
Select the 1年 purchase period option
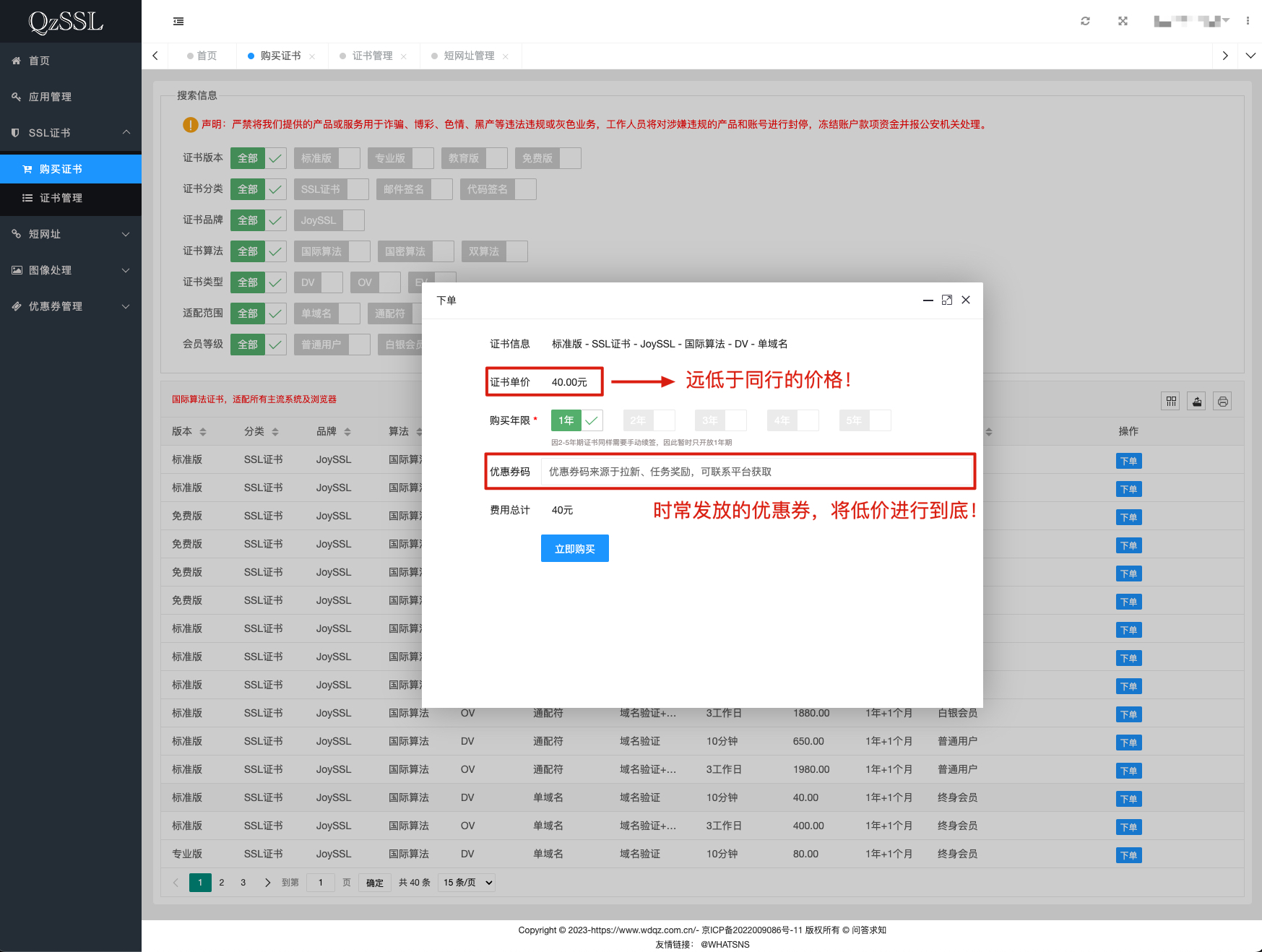(x=576, y=420)
